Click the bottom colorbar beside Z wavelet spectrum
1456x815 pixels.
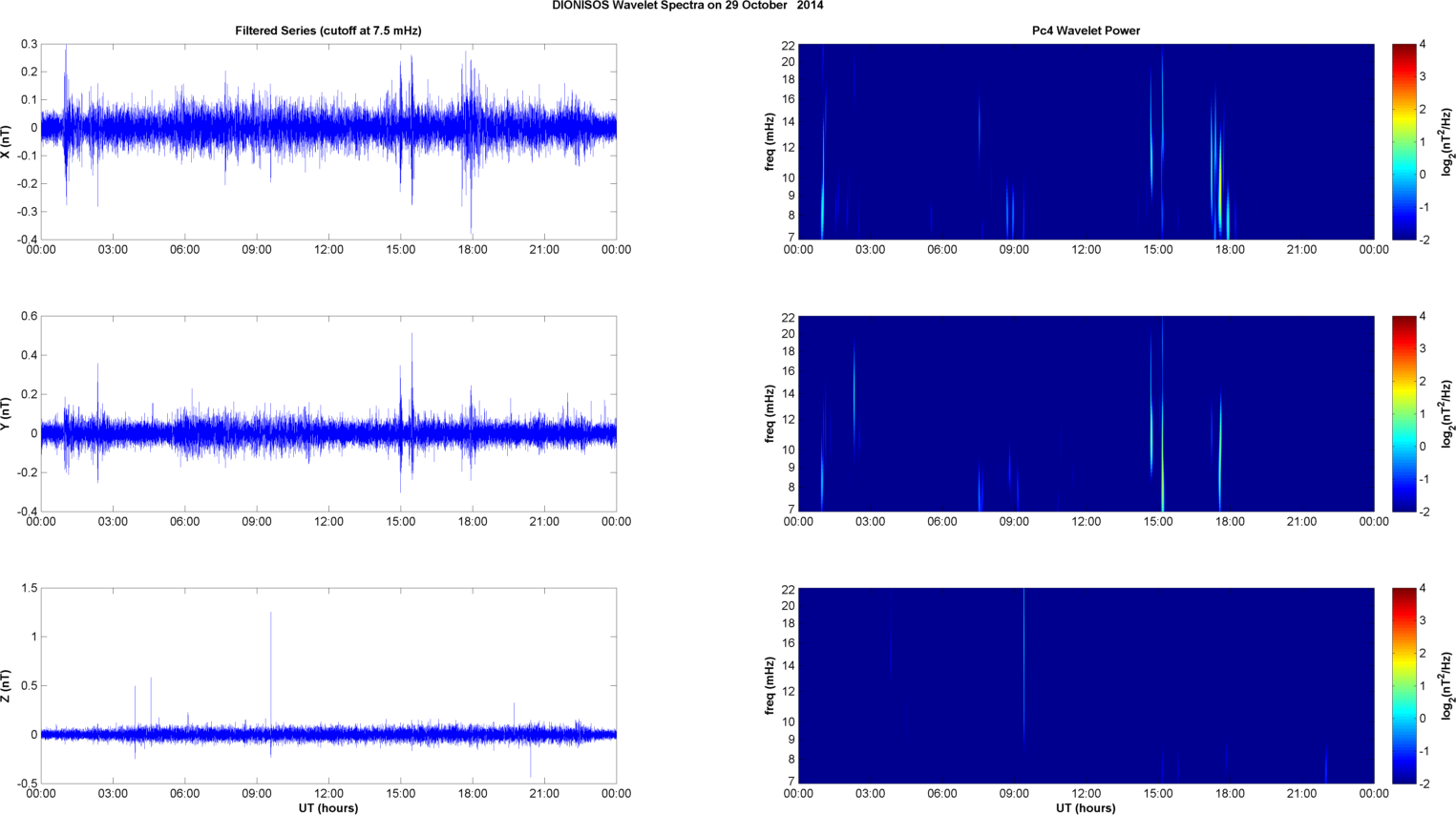1403,685
